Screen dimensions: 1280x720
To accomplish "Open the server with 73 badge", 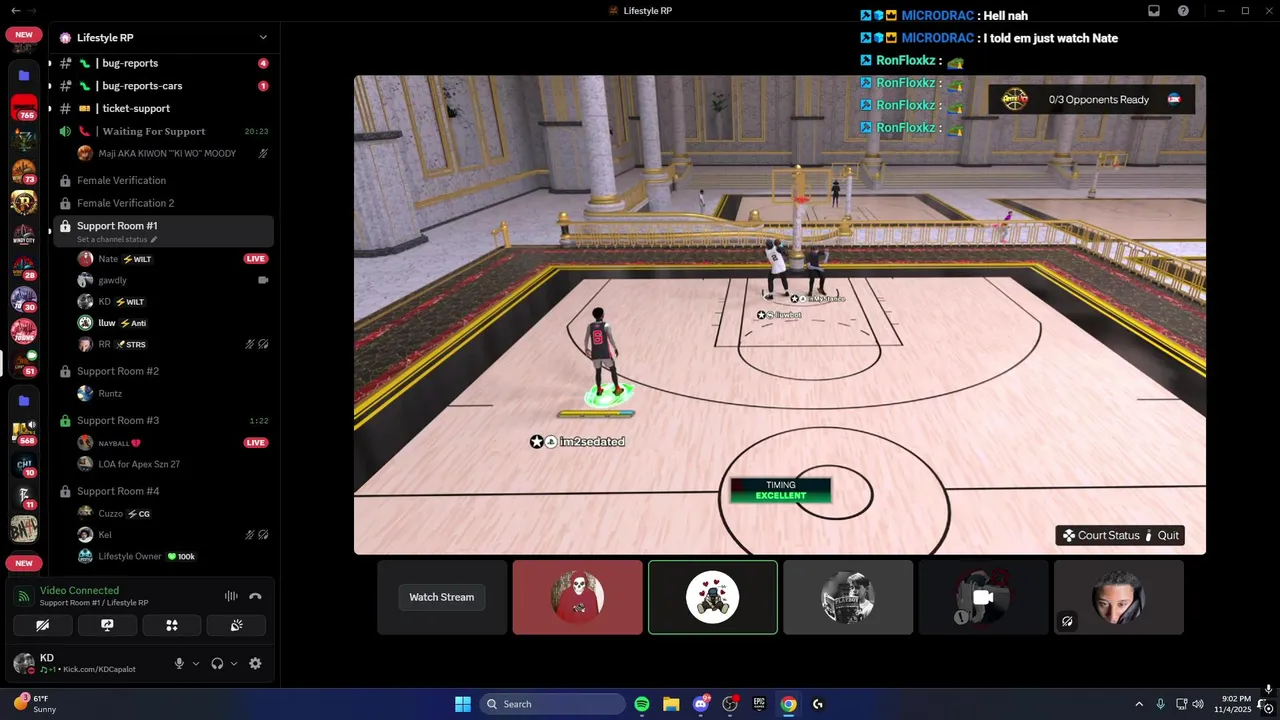I will coord(24,171).
